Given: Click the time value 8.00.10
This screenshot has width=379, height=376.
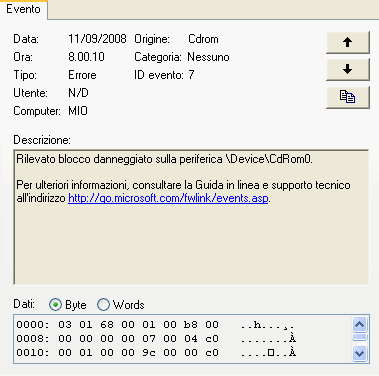Looking at the screenshot, I should click(86, 57).
